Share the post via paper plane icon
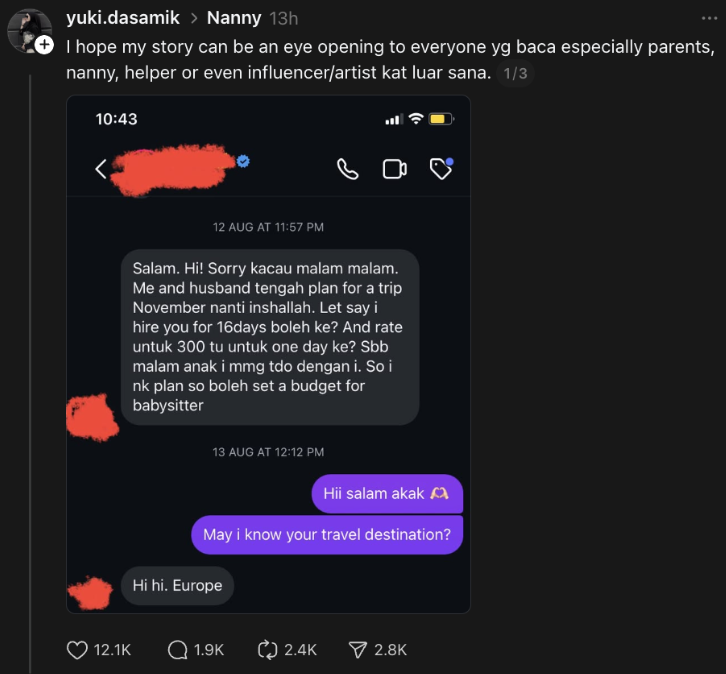The width and height of the screenshot is (726, 674). point(357,650)
